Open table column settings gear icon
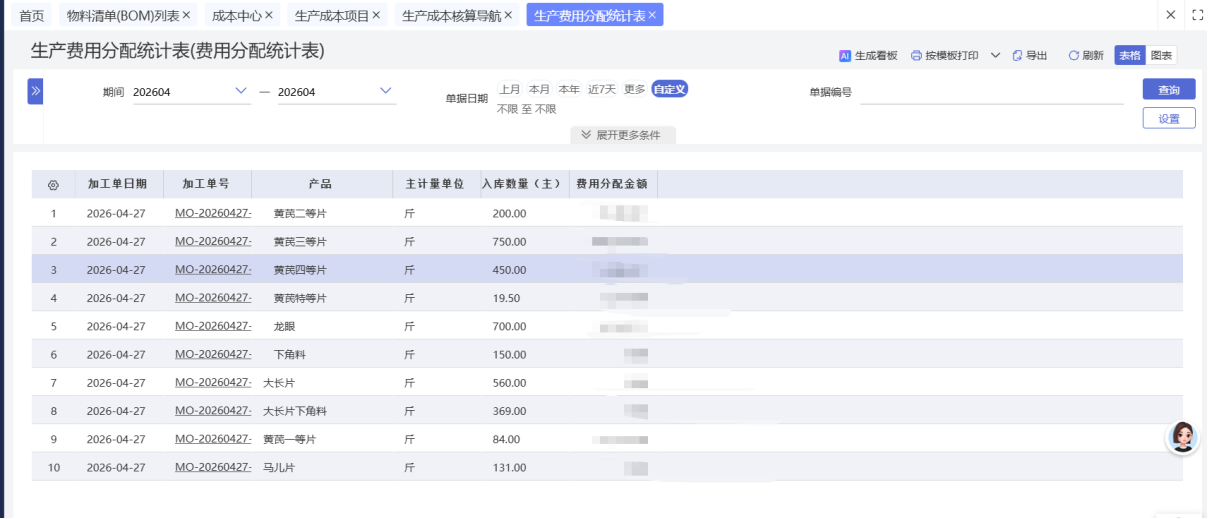The width and height of the screenshot is (1208, 519). tap(53, 185)
